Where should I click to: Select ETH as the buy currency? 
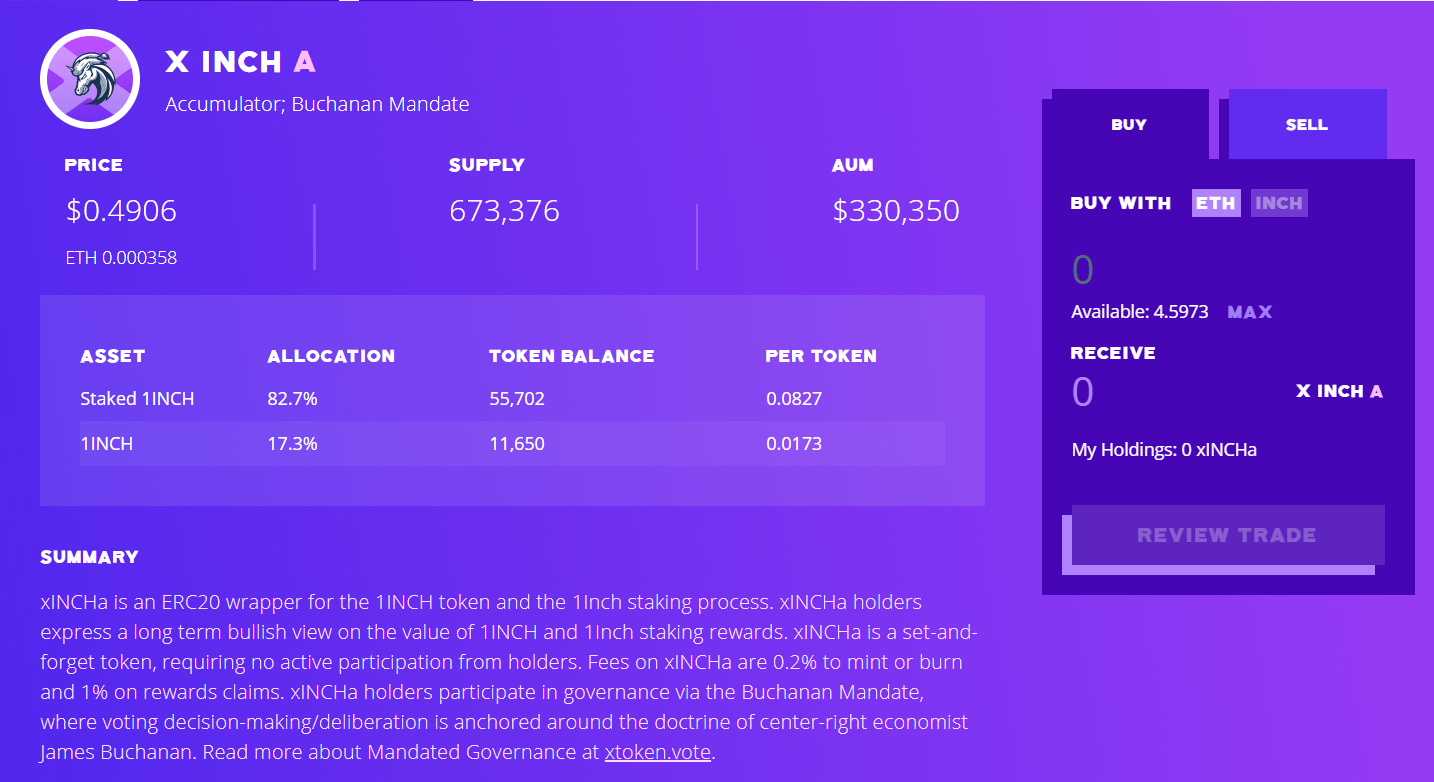click(x=1215, y=202)
